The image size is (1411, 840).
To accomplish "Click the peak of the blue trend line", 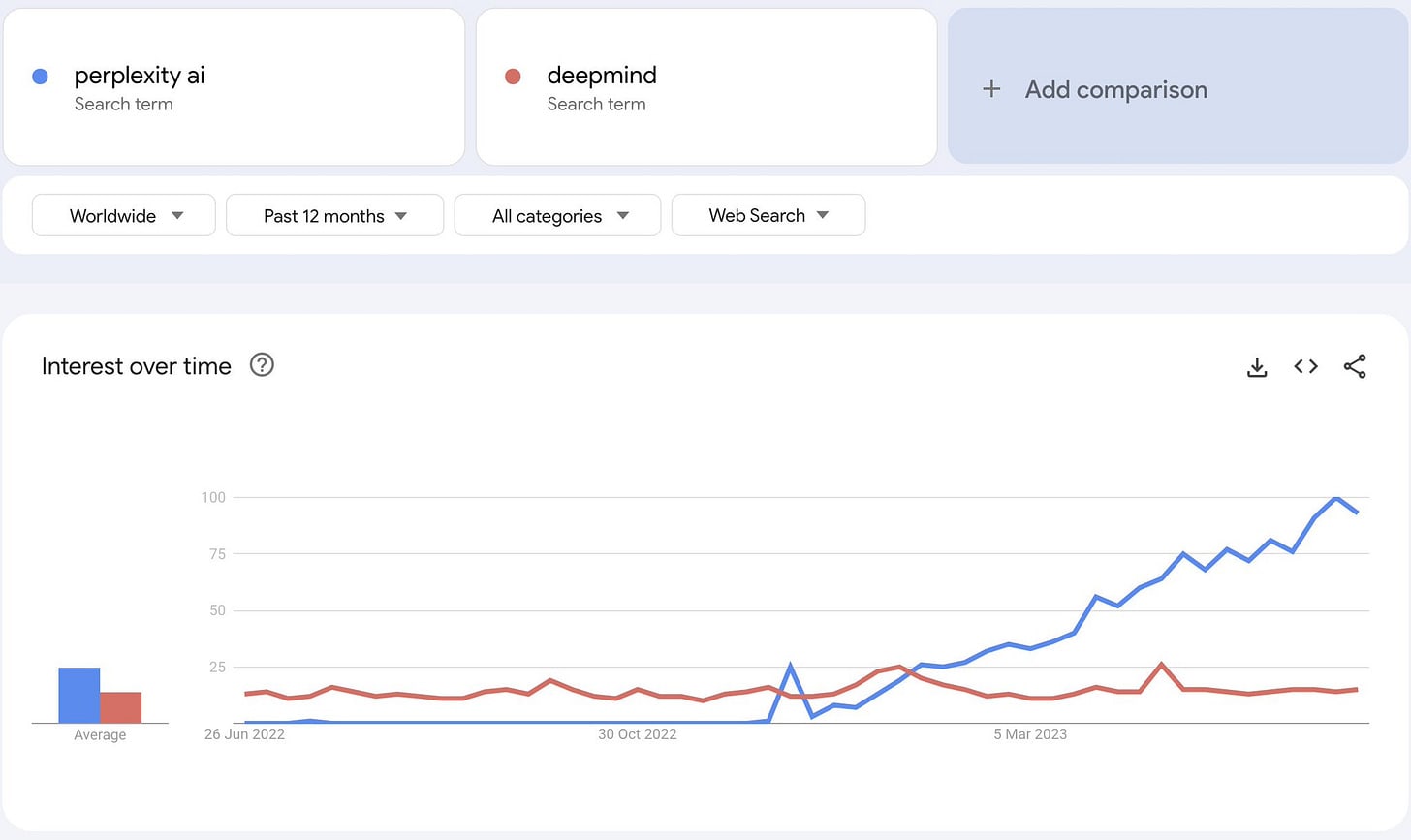I will click(x=1336, y=498).
